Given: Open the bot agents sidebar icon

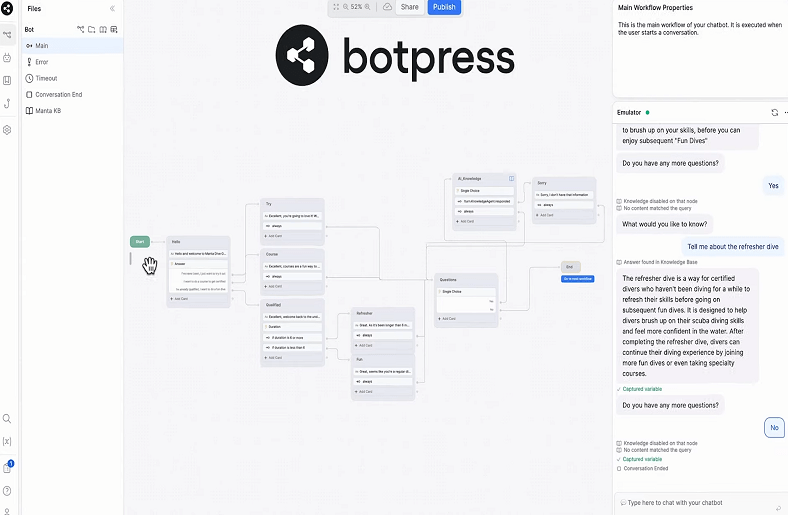Looking at the screenshot, I should (x=7, y=57).
